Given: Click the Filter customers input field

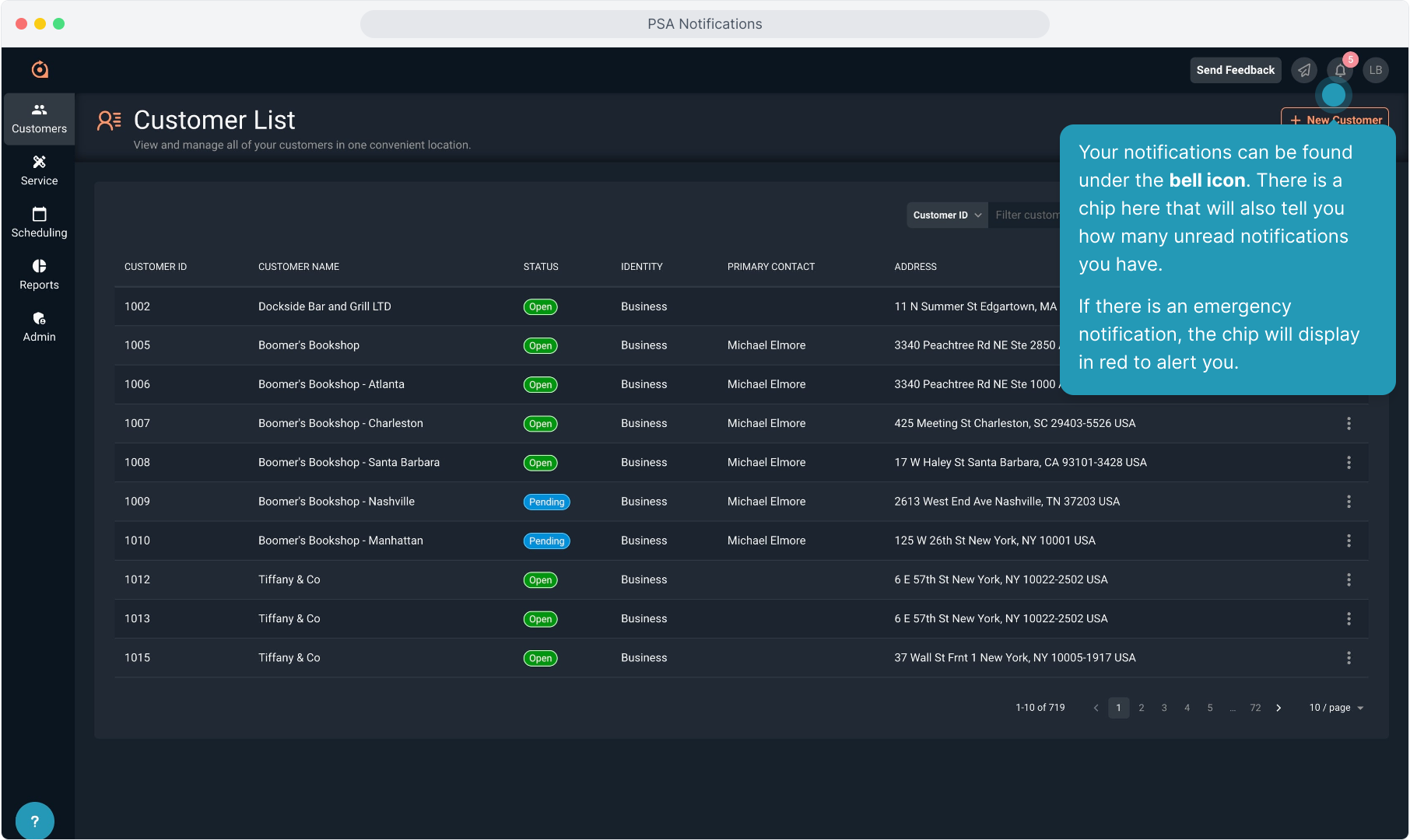Looking at the screenshot, I should click(1026, 215).
